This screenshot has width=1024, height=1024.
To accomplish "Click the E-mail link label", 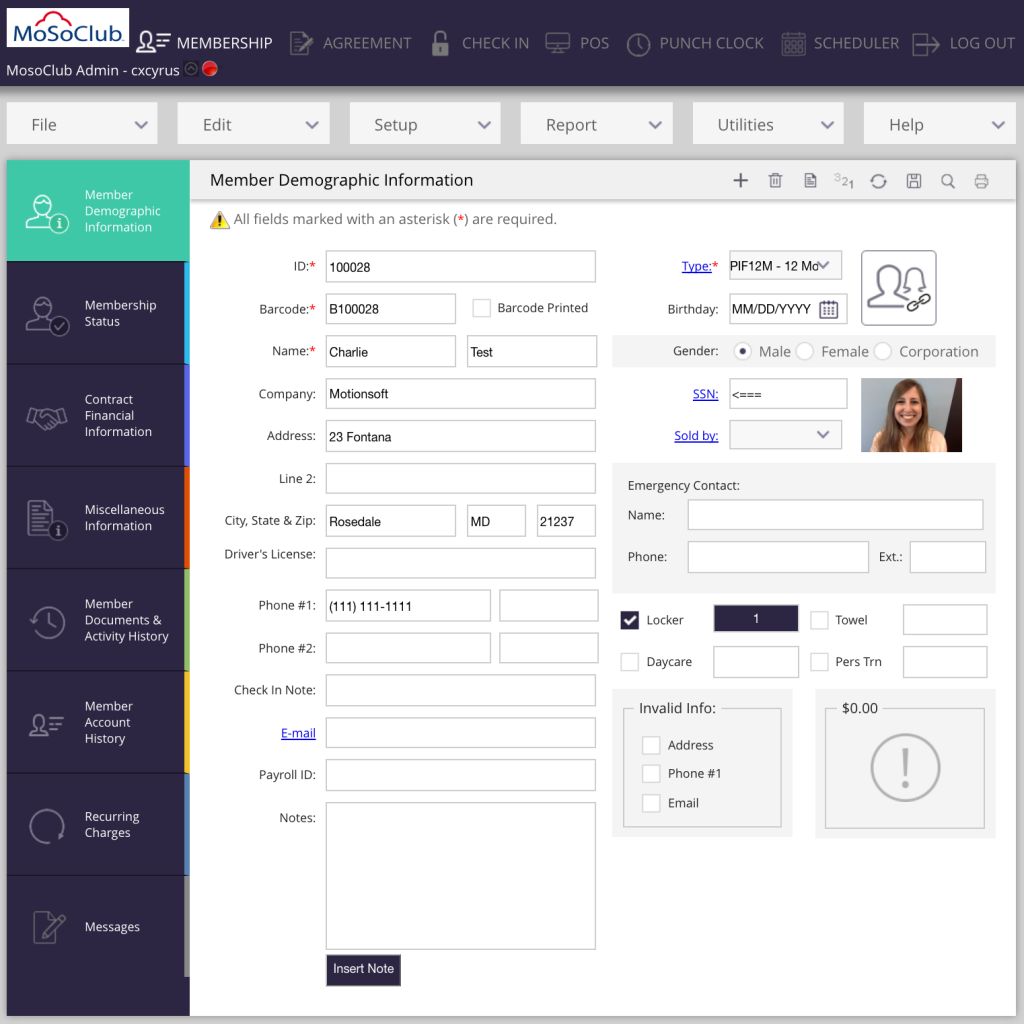I will [298, 732].
